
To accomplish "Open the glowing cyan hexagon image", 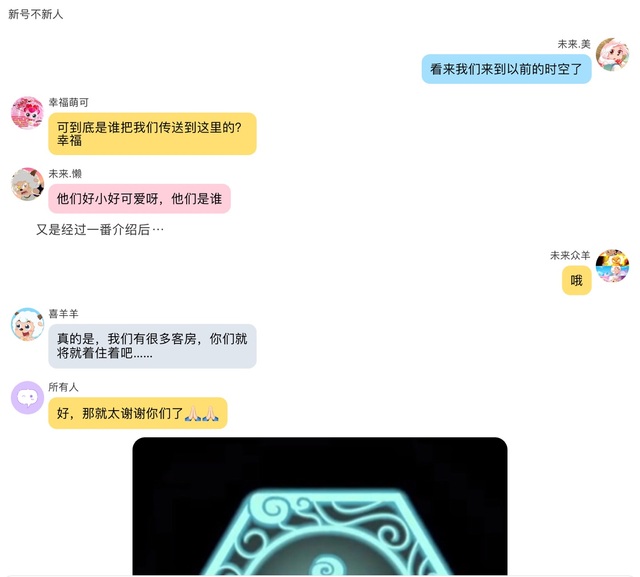I will (x=320, y=506).
